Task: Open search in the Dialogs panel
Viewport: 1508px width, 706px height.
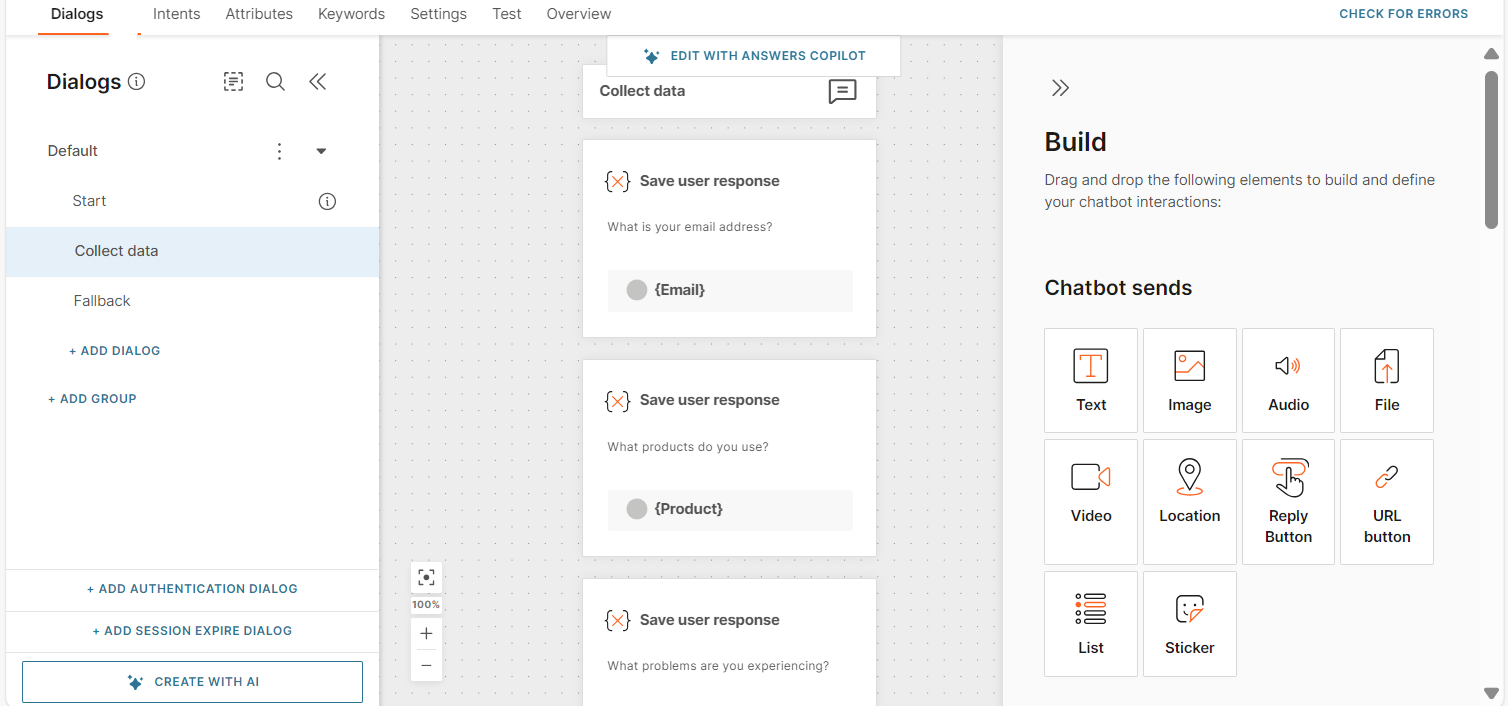Action: (275, 81)
